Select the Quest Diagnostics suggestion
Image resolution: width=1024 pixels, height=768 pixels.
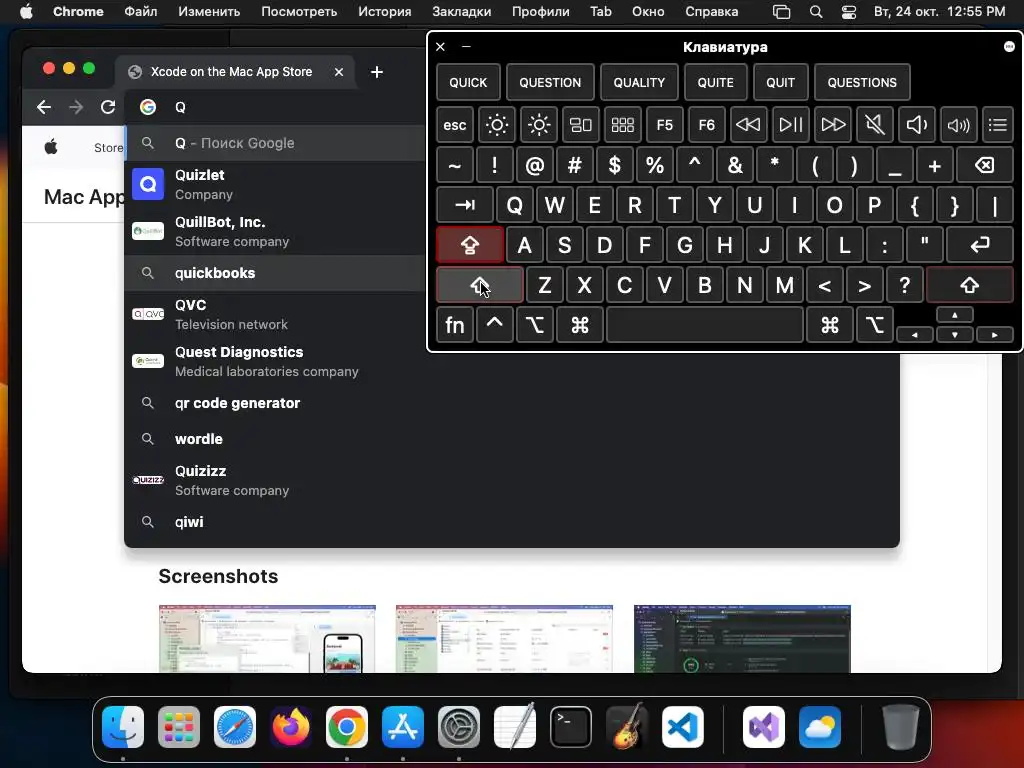click(x=512, y=361)
